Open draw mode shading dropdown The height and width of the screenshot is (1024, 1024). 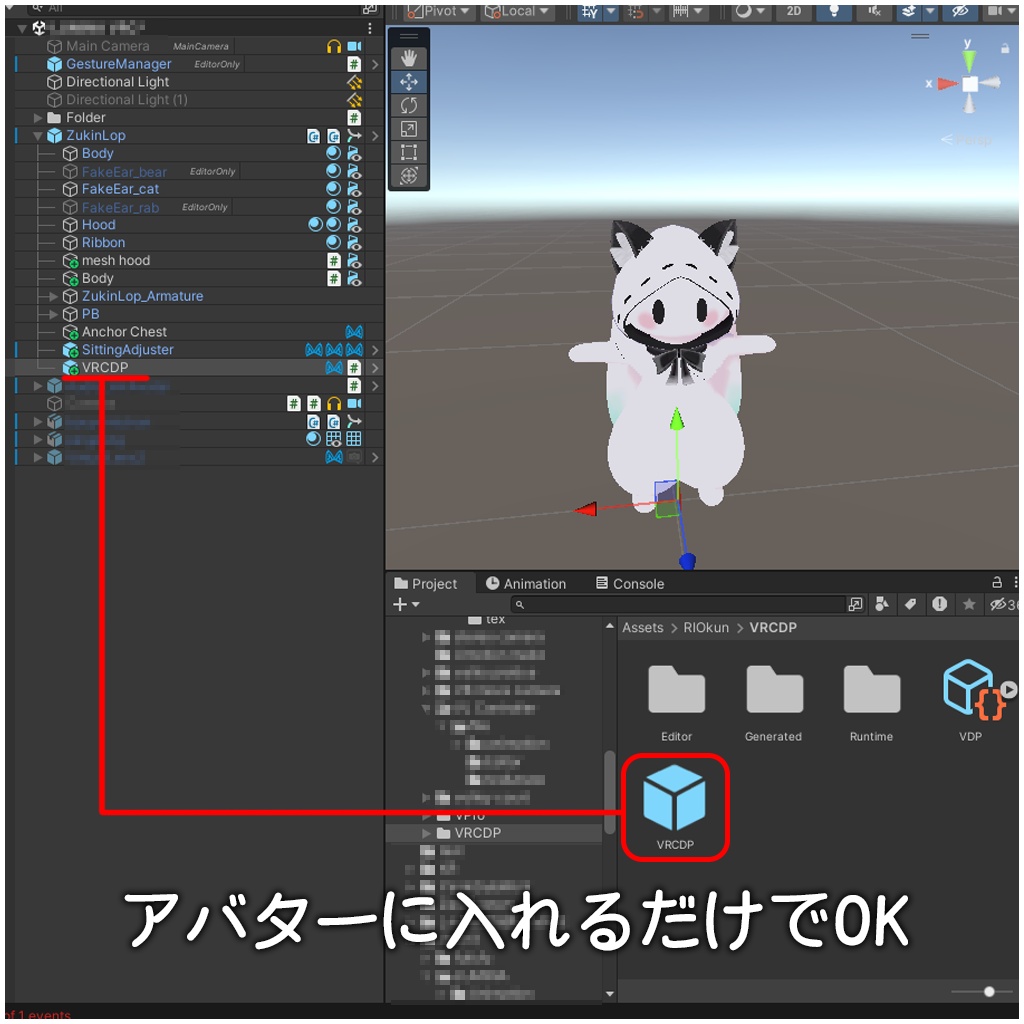click(x=750, y=11)
